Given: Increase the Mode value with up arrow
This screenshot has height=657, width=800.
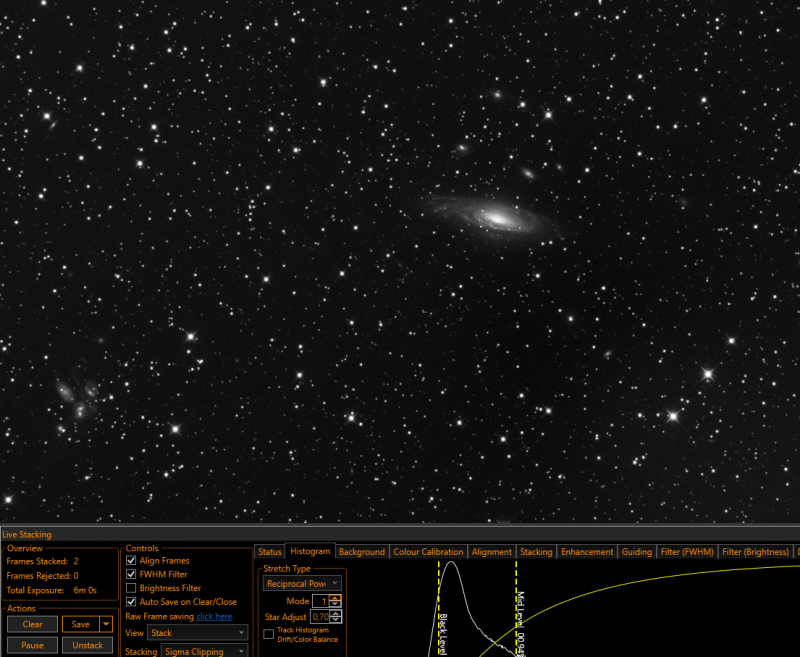Looking at the screenshot, I should point(335,598).
